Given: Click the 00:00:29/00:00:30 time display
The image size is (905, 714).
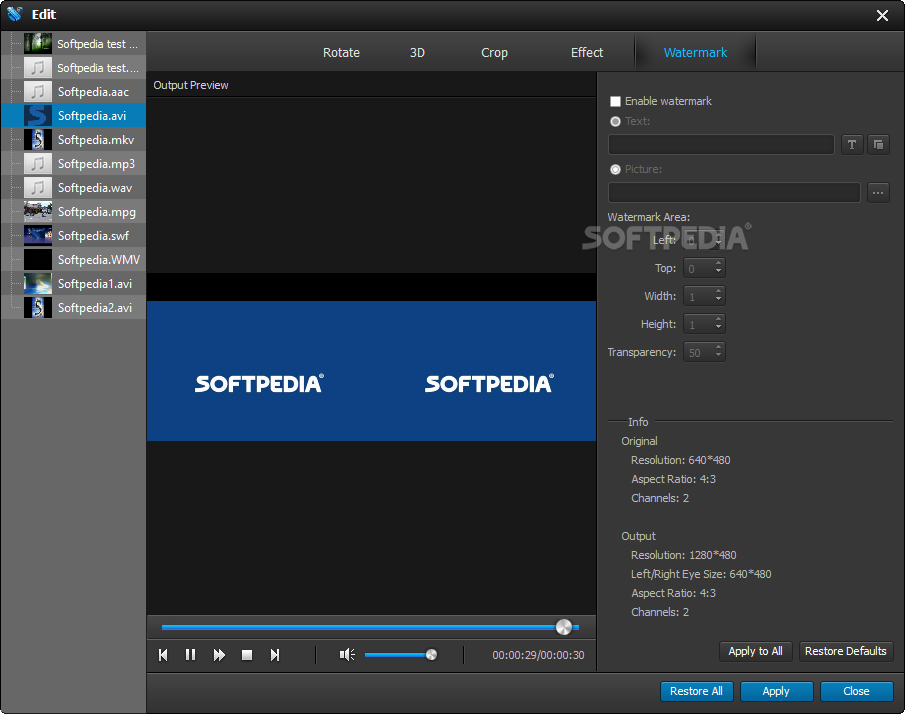Looking at the screenshot, I should 538,655.
